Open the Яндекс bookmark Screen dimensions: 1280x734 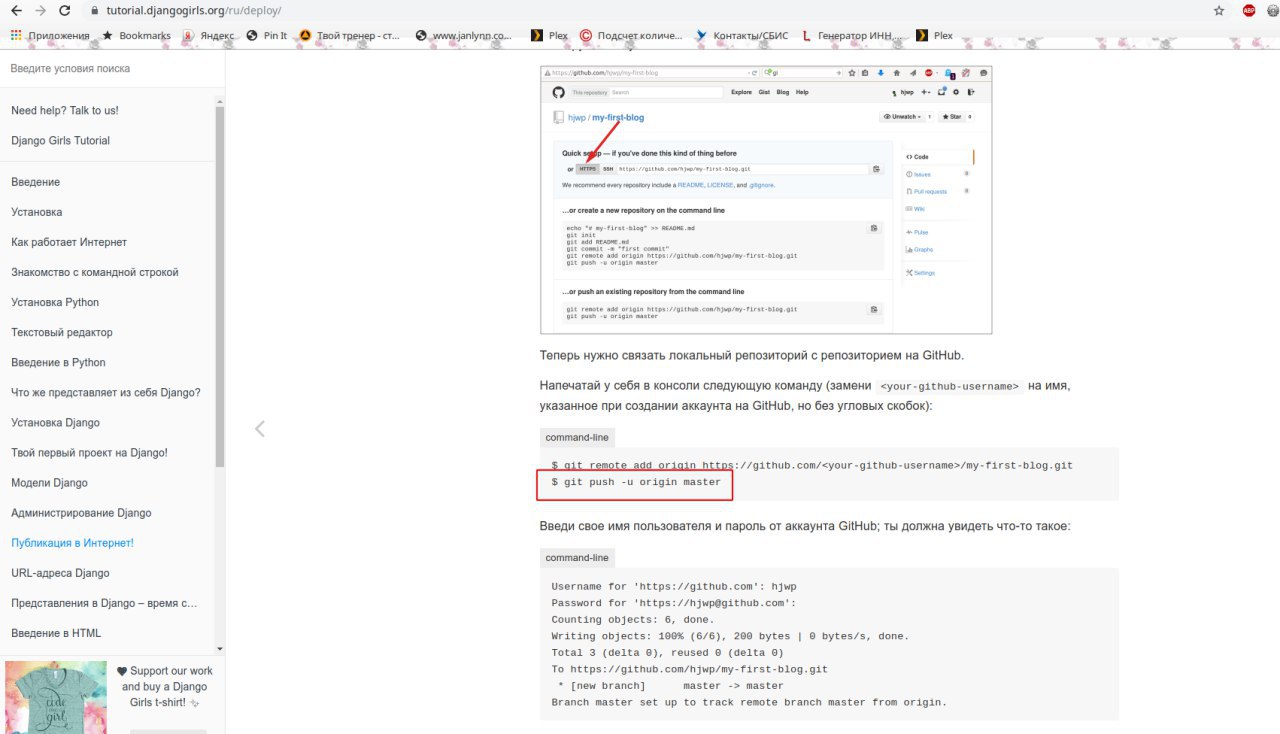pos(209,35)
